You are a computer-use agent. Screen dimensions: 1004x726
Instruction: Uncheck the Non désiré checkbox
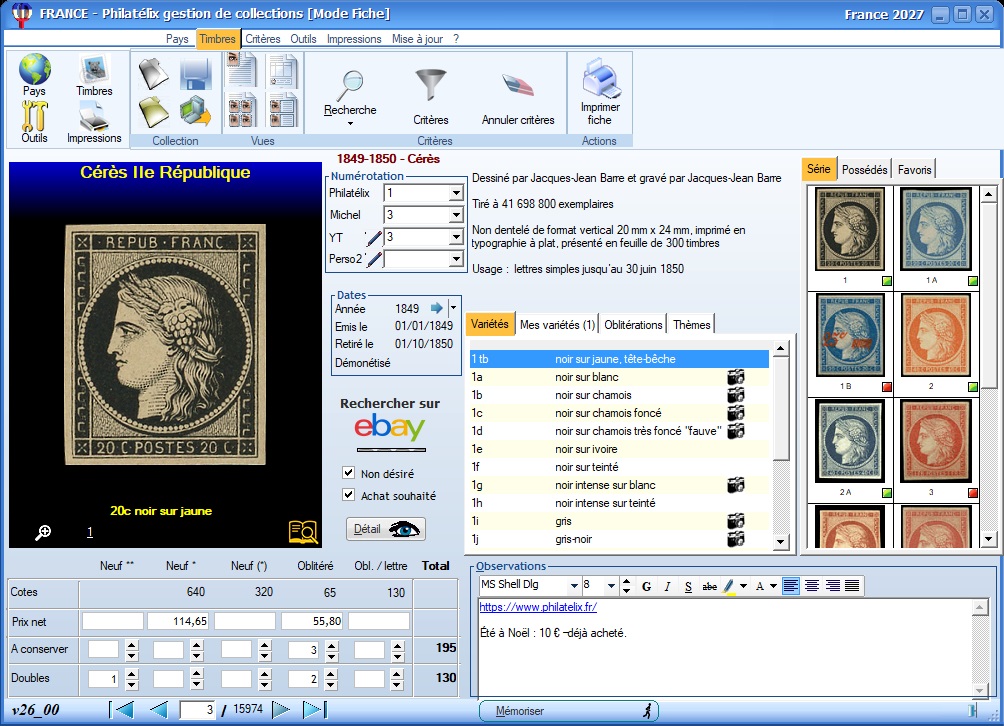[x=348, y=473]
